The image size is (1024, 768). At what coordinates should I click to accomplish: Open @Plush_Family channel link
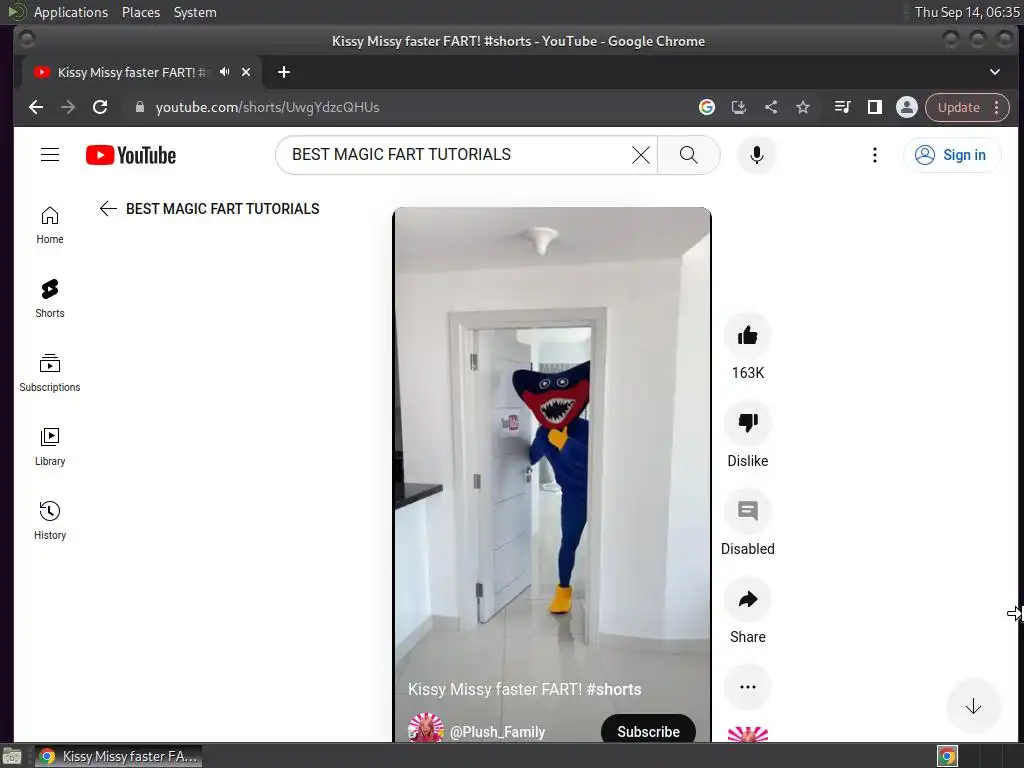pos(497,732)
